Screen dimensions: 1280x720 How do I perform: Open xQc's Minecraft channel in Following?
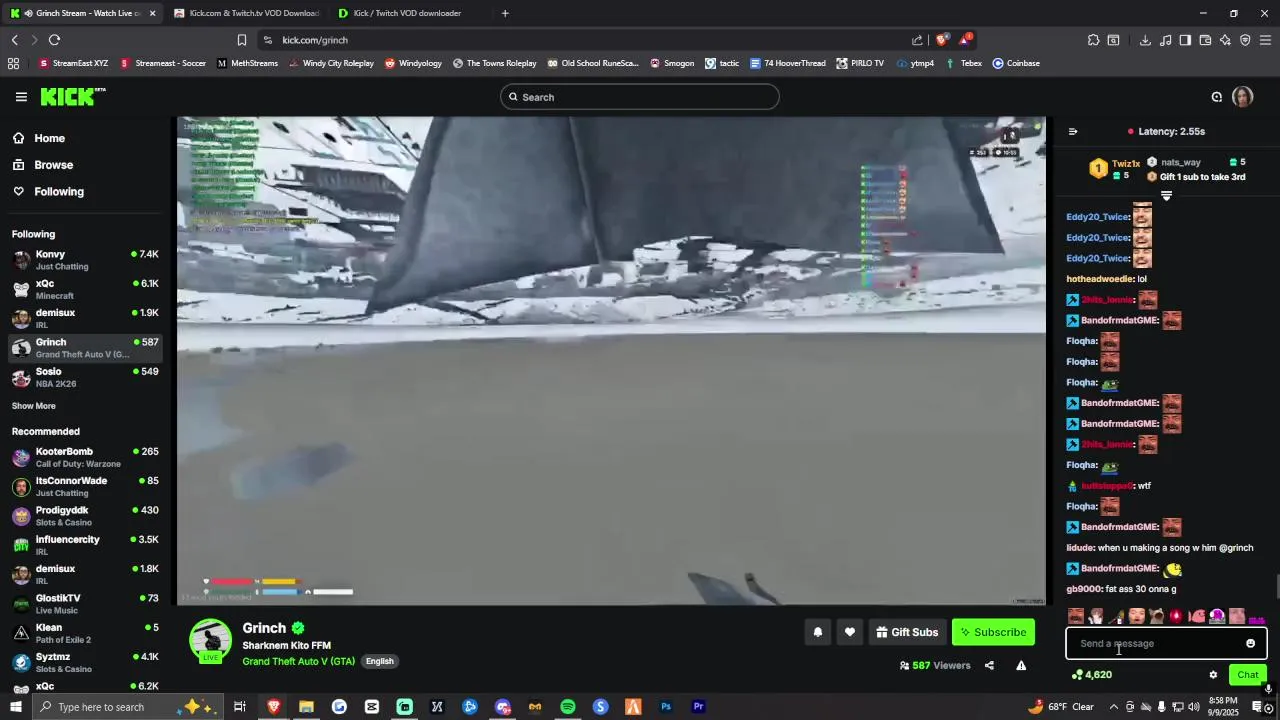pyautogui.click(x=85, y=289)
